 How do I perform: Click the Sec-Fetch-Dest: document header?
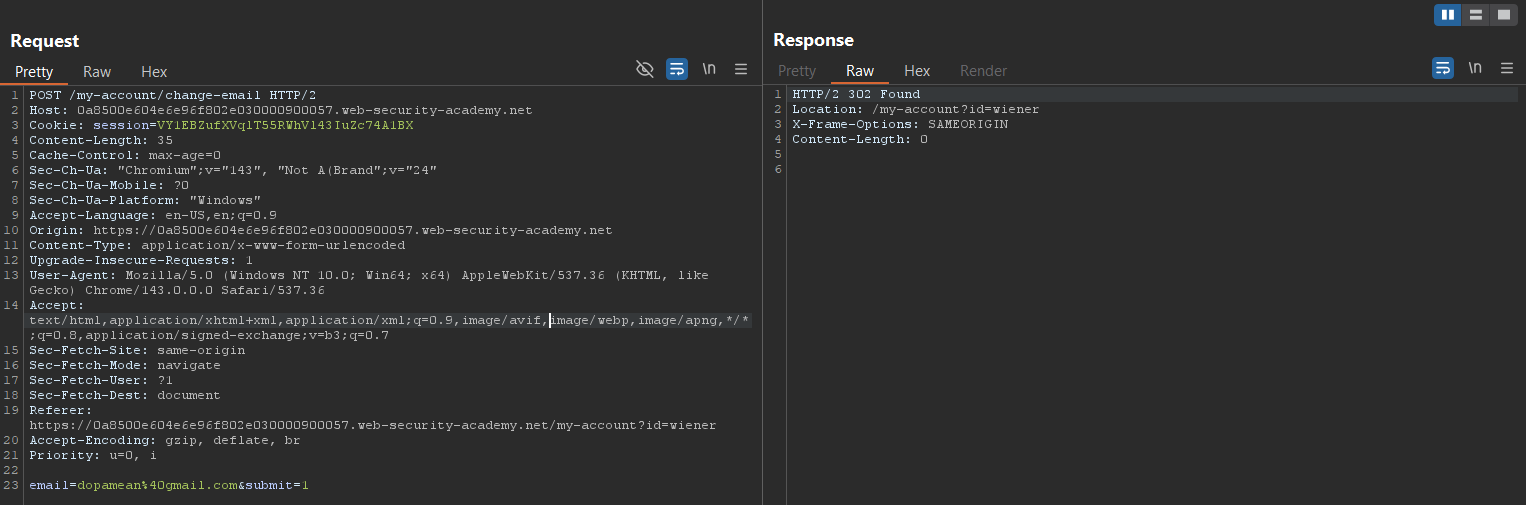pos(125,395)
